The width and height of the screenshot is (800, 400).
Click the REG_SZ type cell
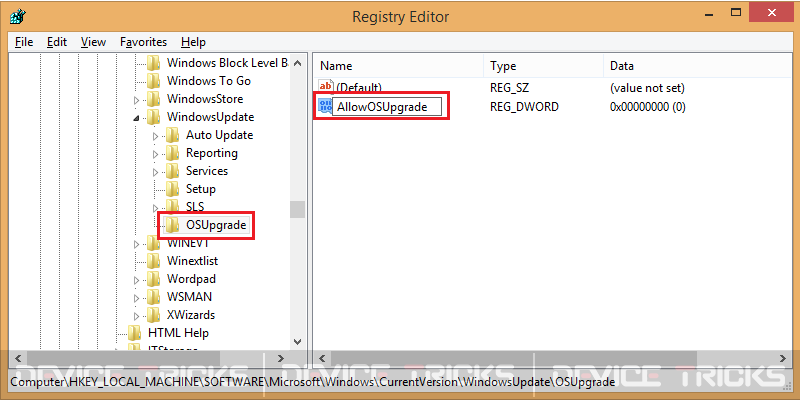point(510,88)
